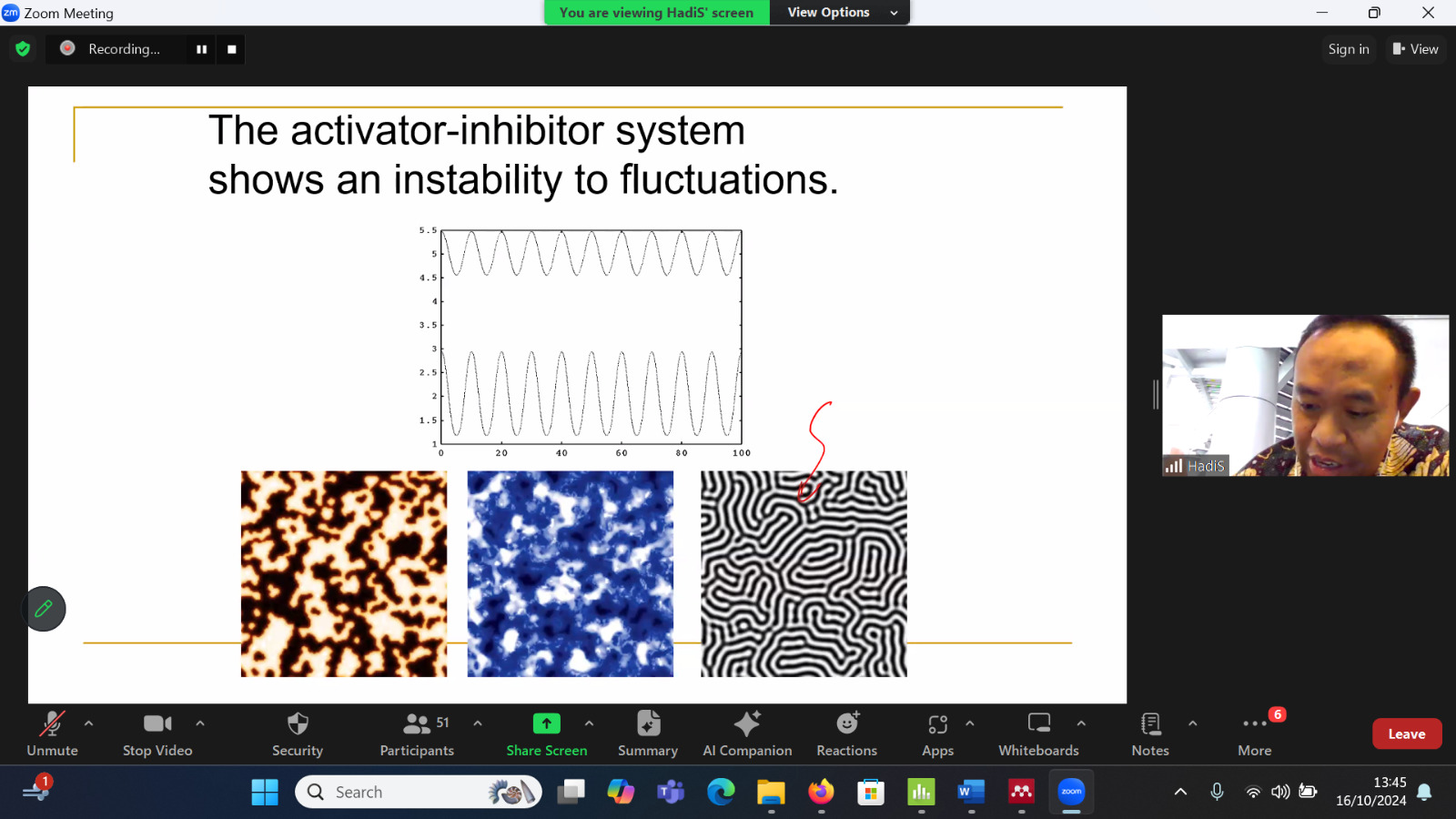Expand the View Options dropdown

[840, 13]
